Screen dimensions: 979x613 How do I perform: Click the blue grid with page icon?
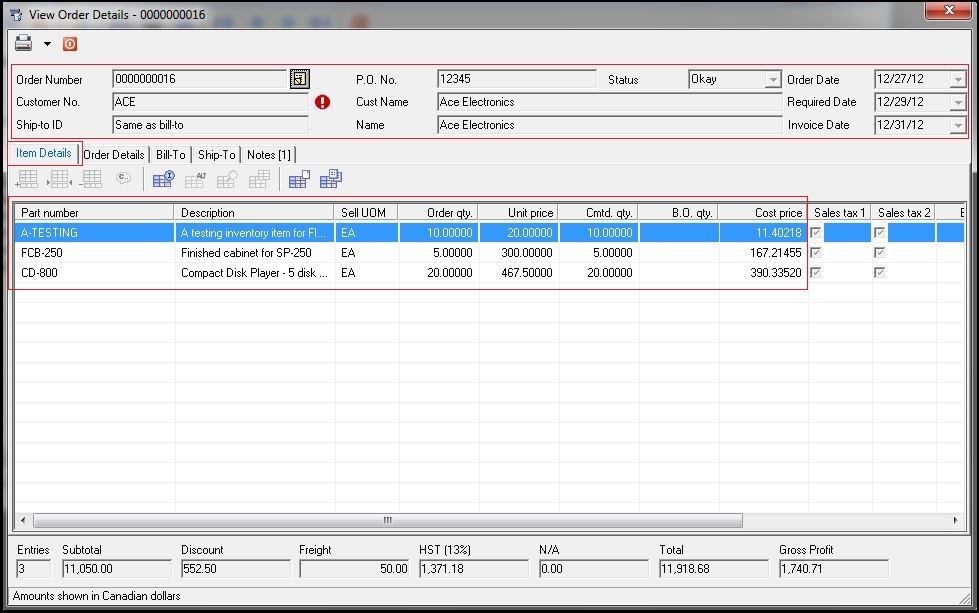point(299,179)
